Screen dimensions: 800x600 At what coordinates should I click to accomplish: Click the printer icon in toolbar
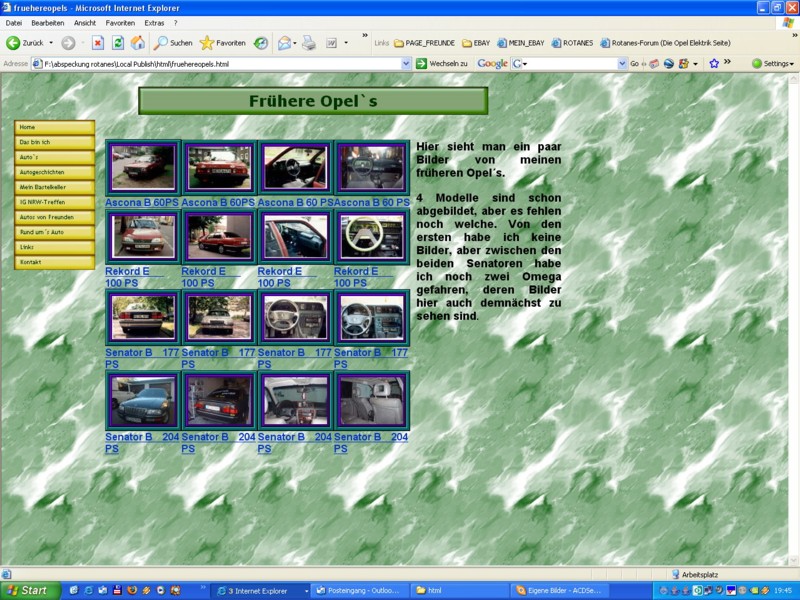(309, 43)
